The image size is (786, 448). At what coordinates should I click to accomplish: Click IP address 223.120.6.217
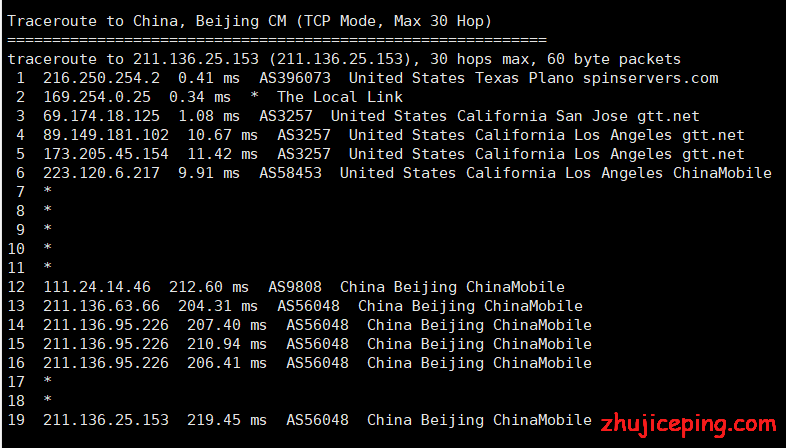(x=101, y=173)
